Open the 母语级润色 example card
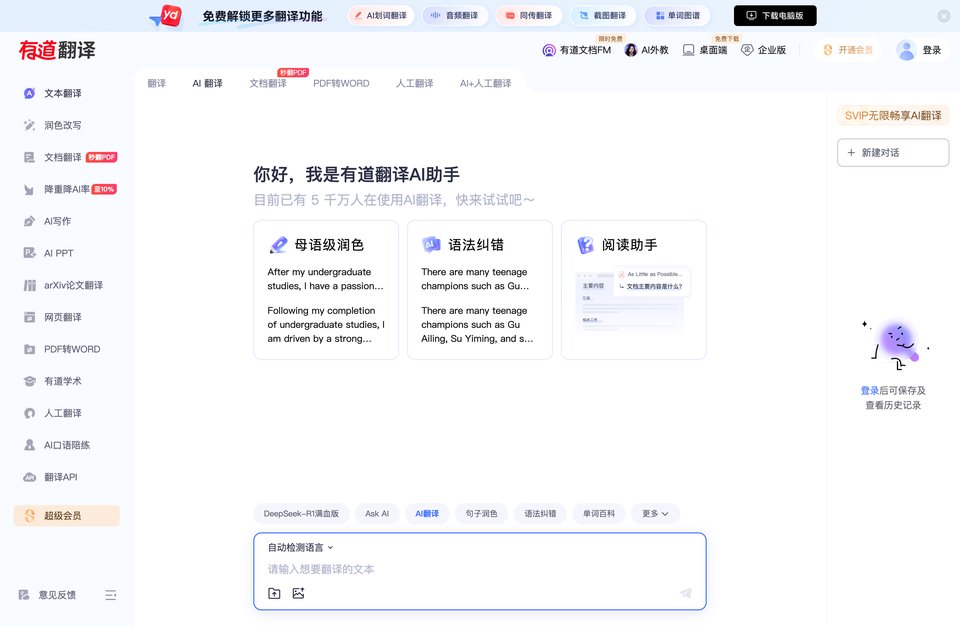 point(326,290)
